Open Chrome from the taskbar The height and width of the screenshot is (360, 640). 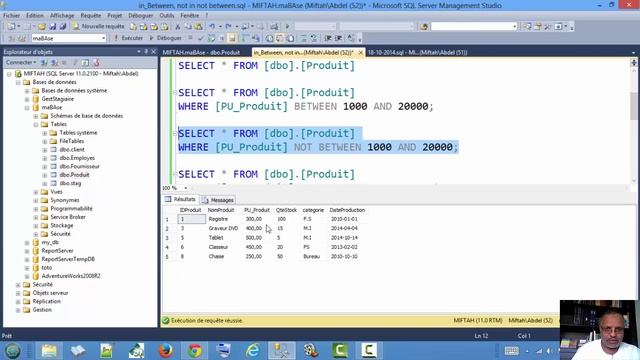point(195,350)
